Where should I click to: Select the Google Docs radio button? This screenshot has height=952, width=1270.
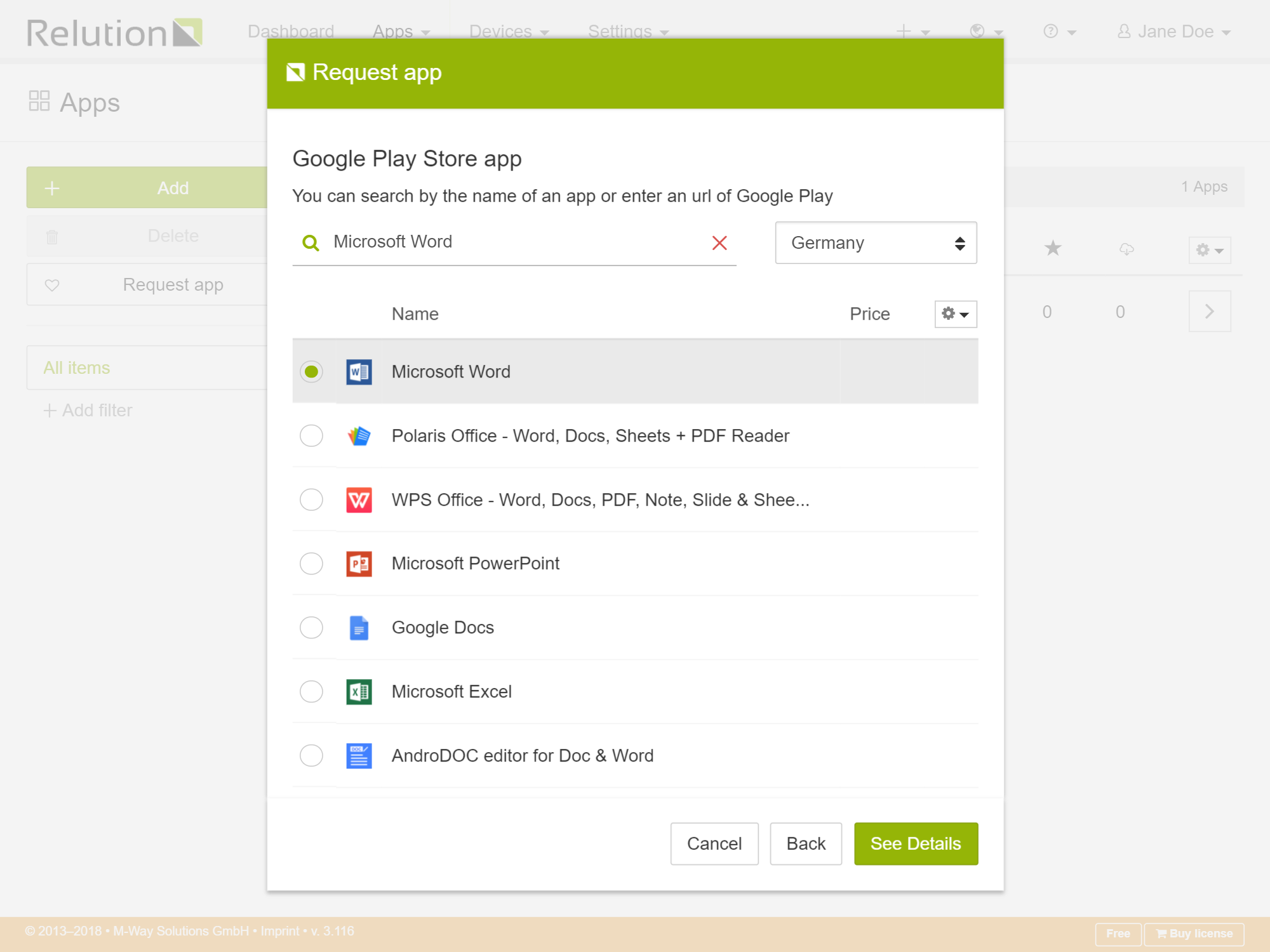click(311, 628)
